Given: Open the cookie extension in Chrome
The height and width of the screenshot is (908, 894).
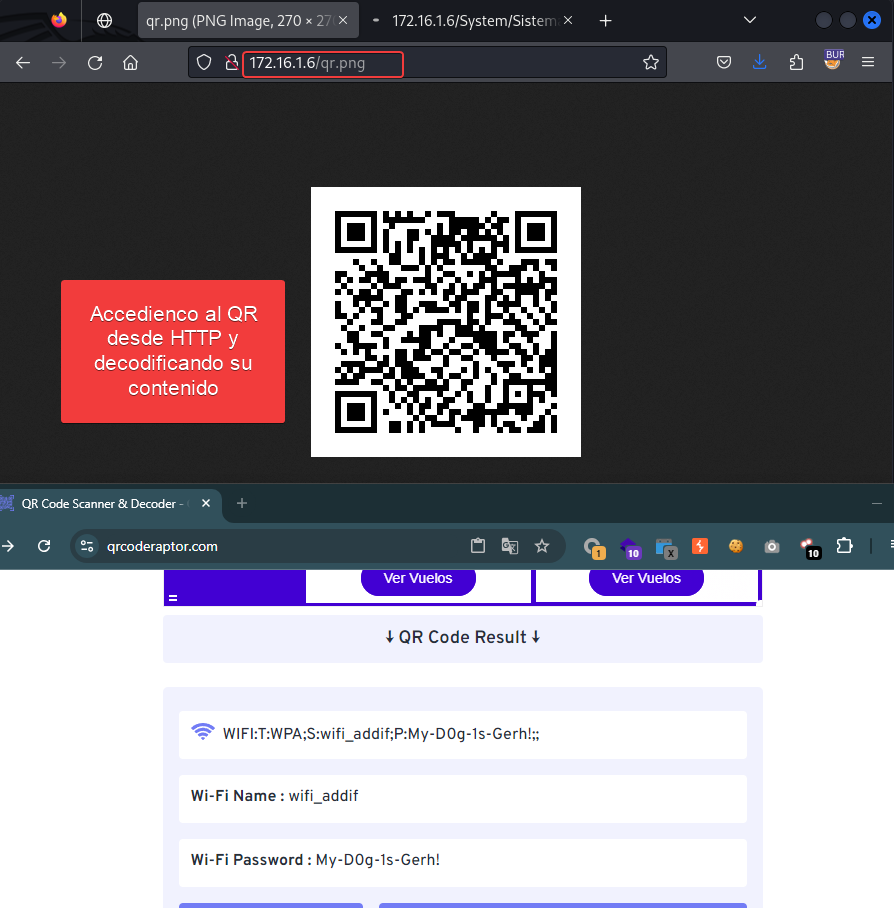Looking at the screenshot, I should [x=736, y=546].
